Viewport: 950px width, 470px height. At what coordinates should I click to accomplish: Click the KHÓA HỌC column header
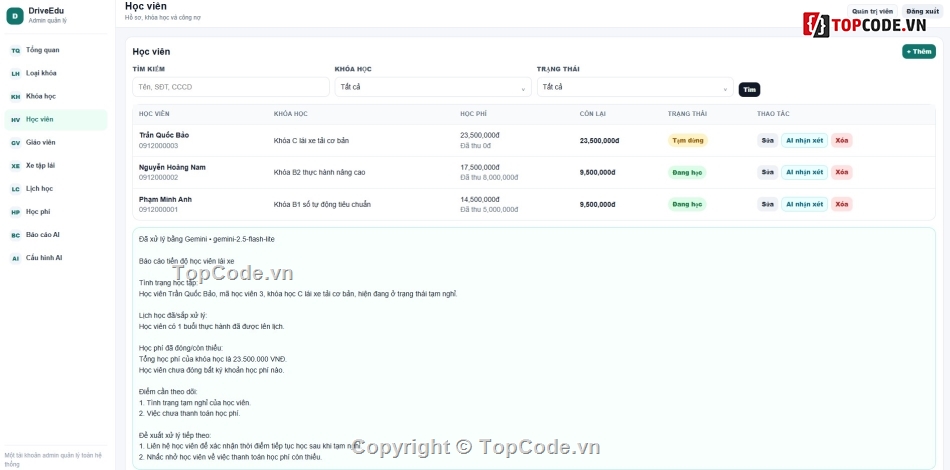[291, 114]
